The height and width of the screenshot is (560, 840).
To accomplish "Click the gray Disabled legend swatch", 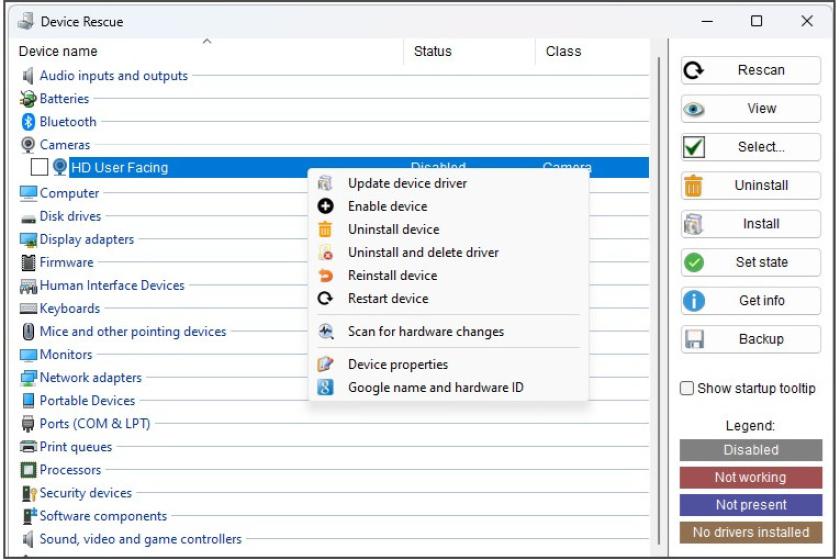I will click(751, 450).
